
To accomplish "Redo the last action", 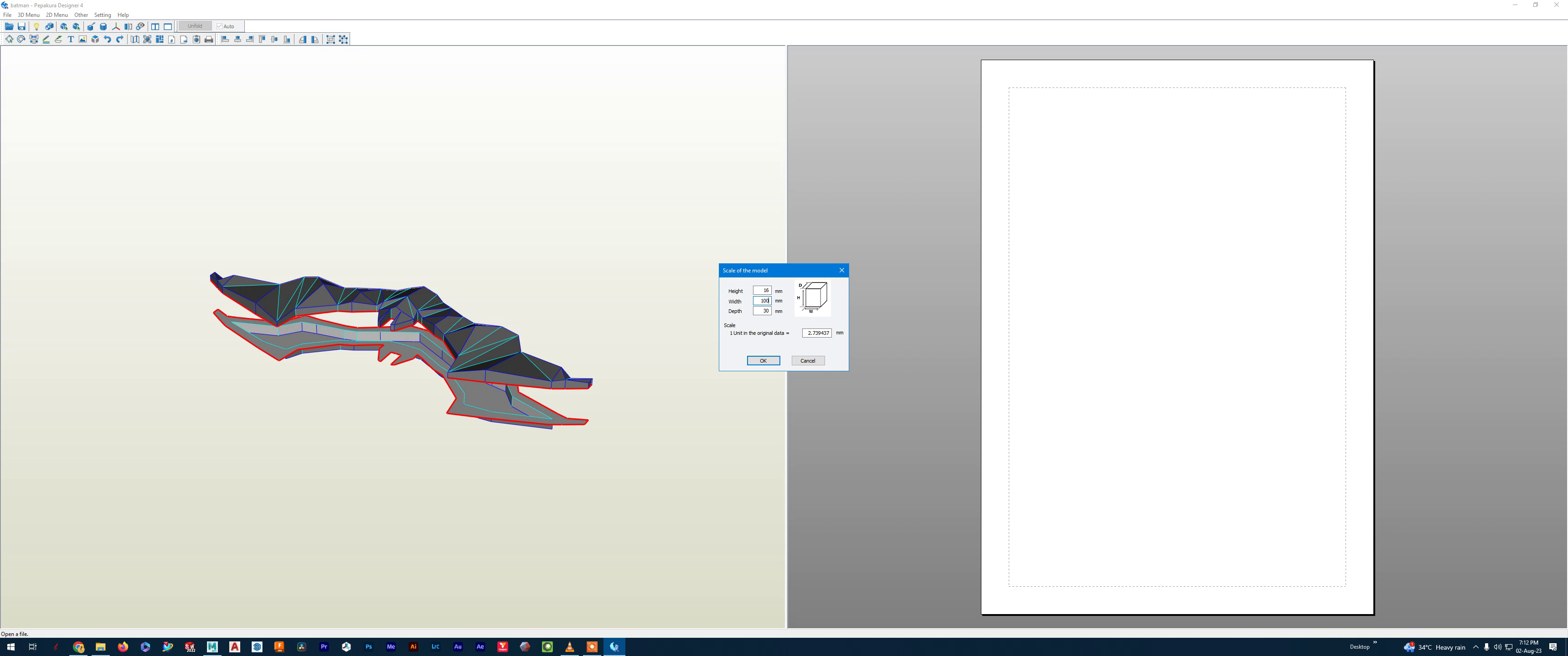I will coord(119,39).
